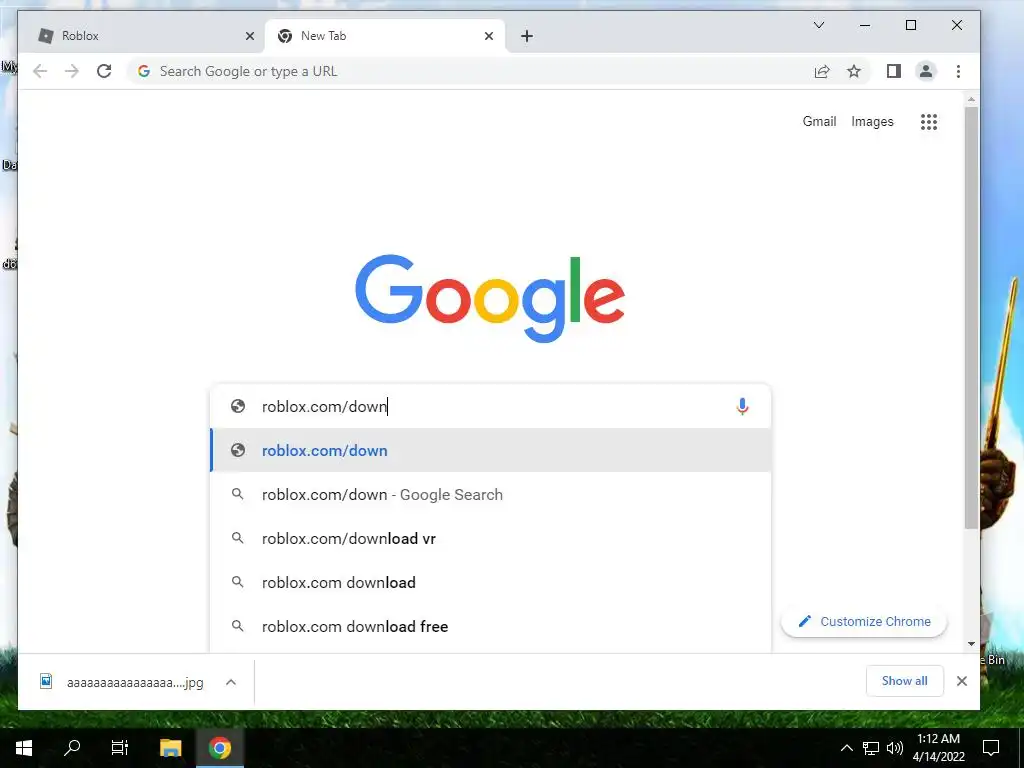Open the Chrome profile avatar
Screen dimensions: 1024x768
(x=926, y=71)
